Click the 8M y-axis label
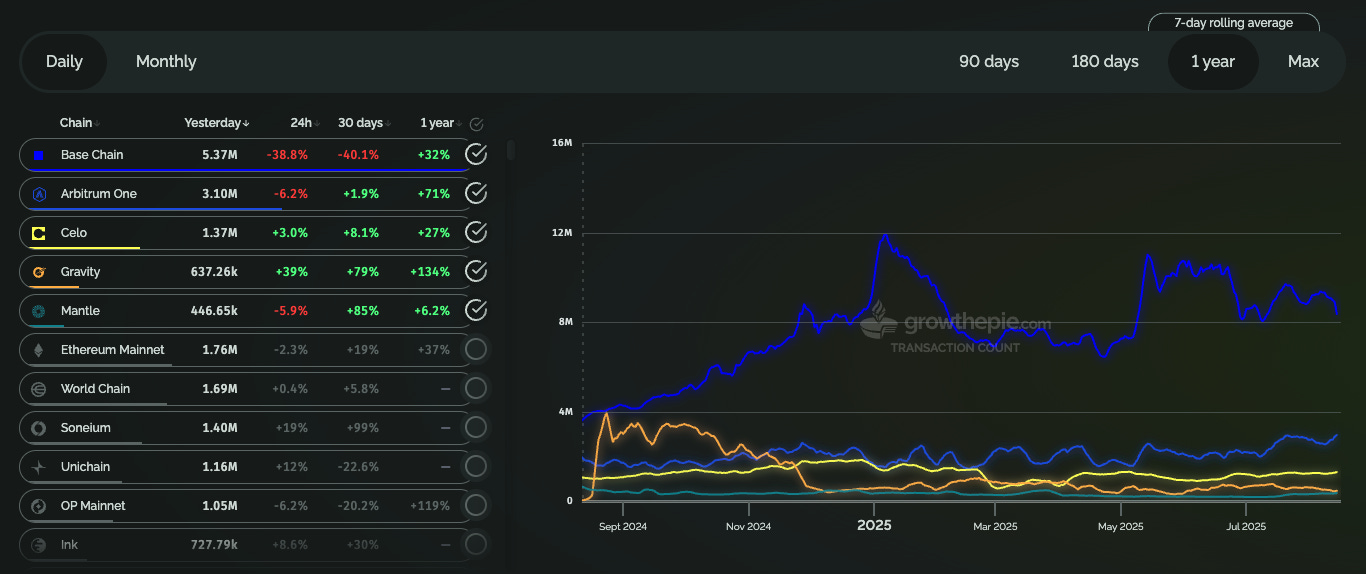Viewport: 1366px width, 574px height. [x=565, y=322]
